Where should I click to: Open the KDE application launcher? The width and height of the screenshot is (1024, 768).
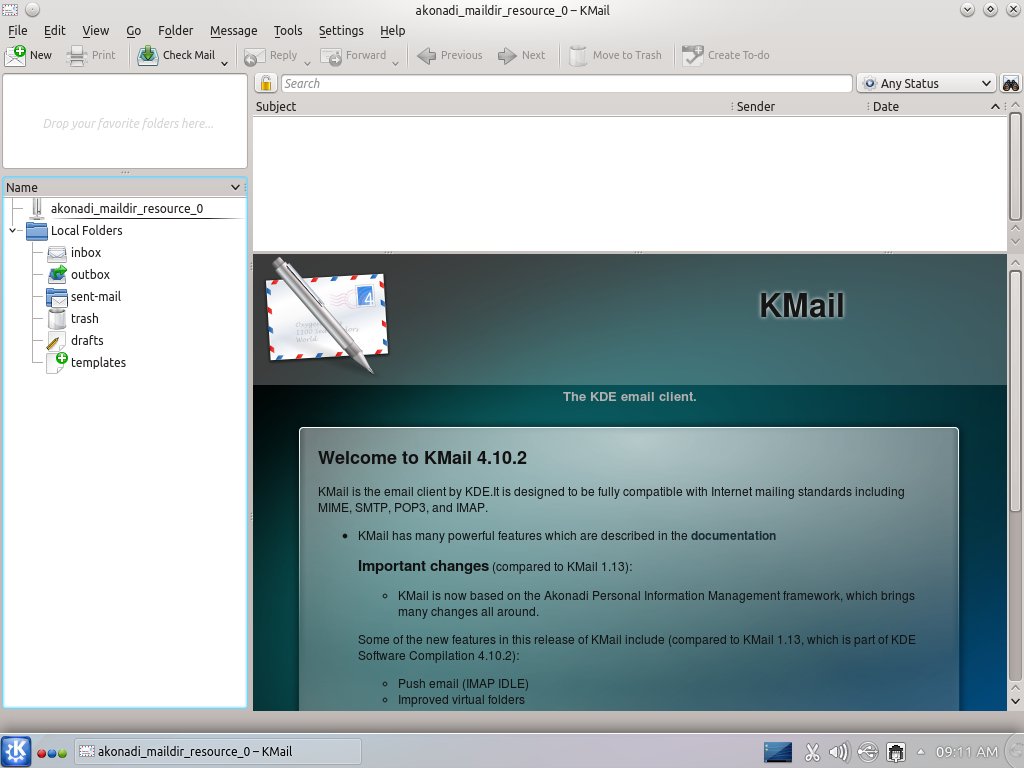pos(16,751)
